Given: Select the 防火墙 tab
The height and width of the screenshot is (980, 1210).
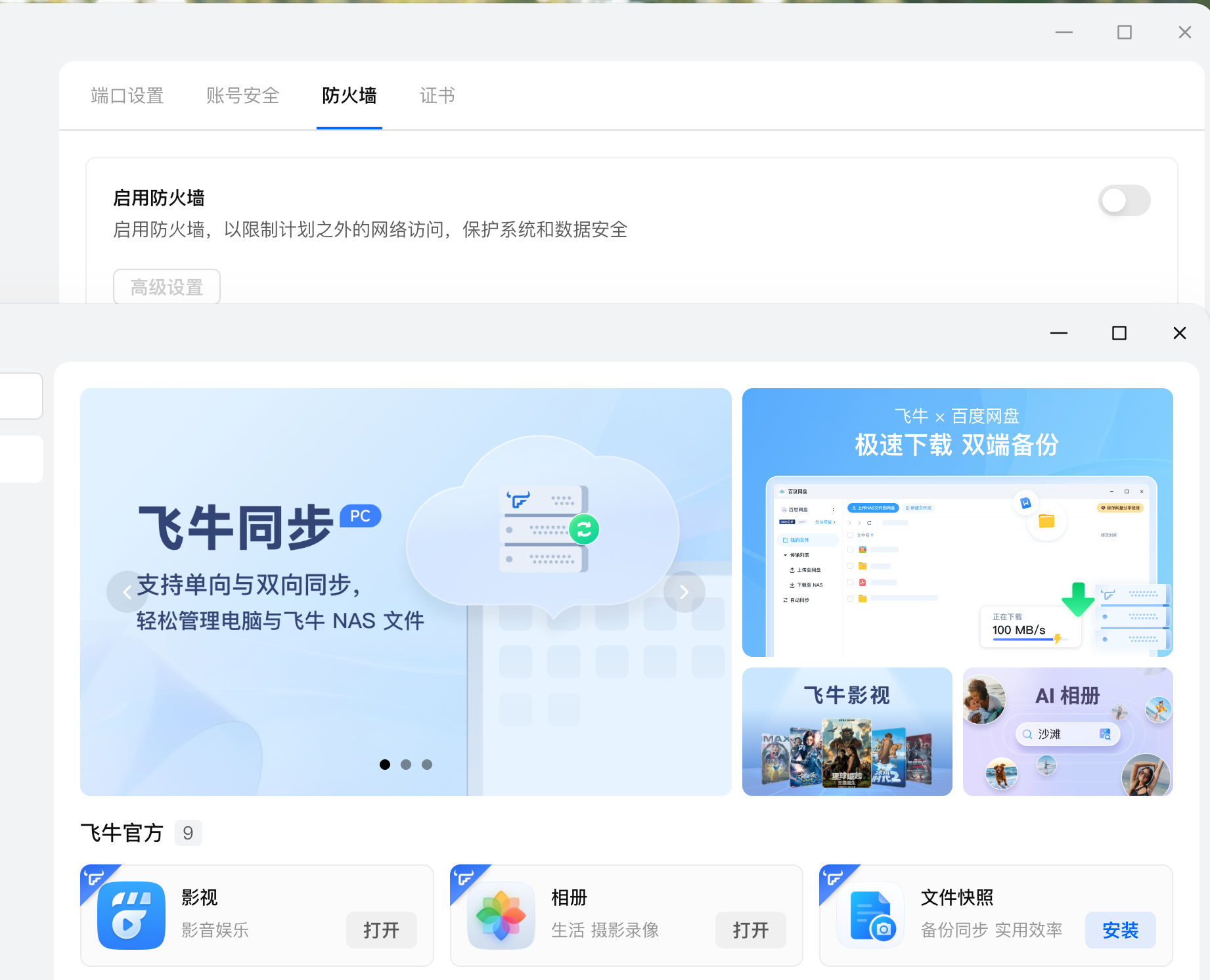Looking at the screenshot, I should [x=349, y=96].
